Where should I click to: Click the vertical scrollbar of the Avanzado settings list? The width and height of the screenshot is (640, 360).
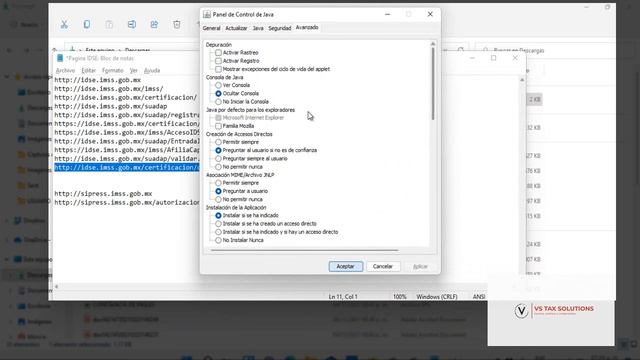tap(433, 84)
